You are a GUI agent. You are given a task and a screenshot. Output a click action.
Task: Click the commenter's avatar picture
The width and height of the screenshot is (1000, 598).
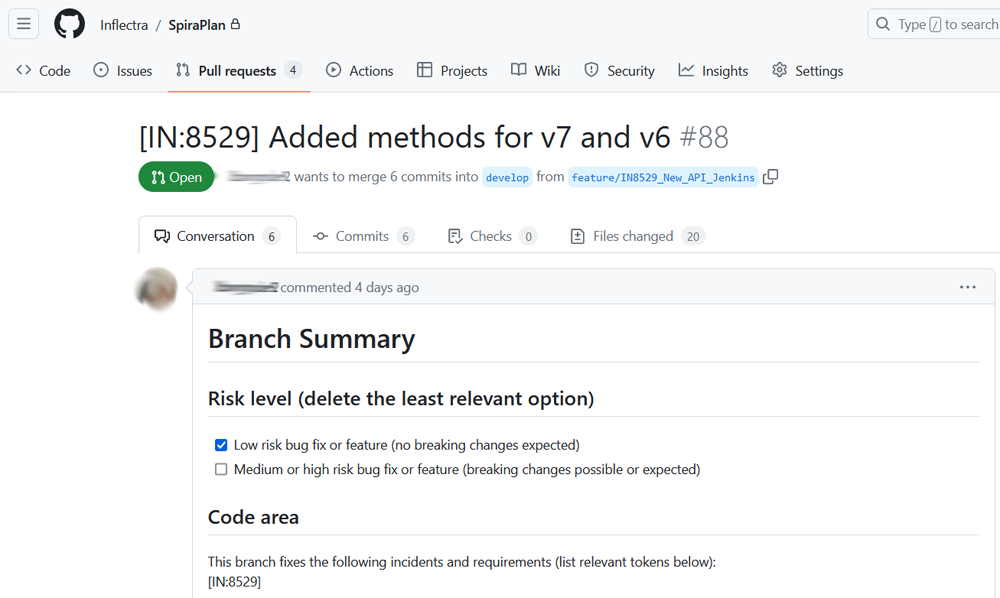tap(156, 289)
